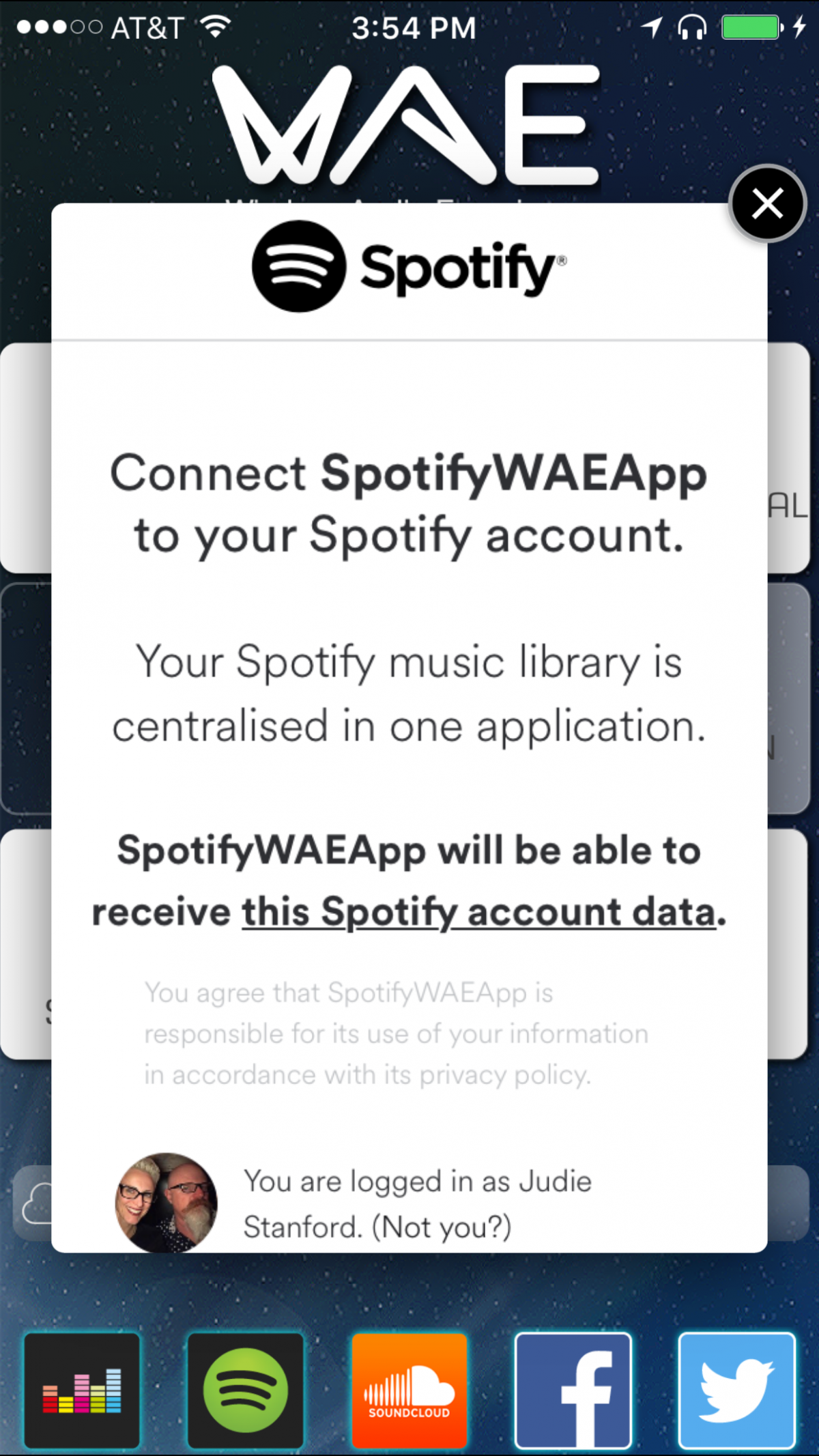
Task: Tap the 3:54 PM clock
Action: point(414,29)
